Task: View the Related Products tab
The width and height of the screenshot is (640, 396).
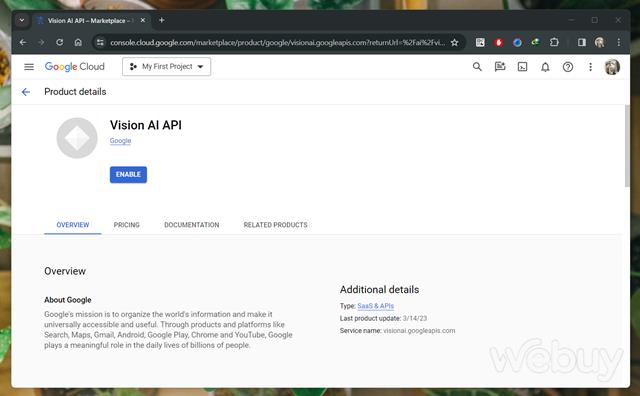Action: (x=276, y=225)
